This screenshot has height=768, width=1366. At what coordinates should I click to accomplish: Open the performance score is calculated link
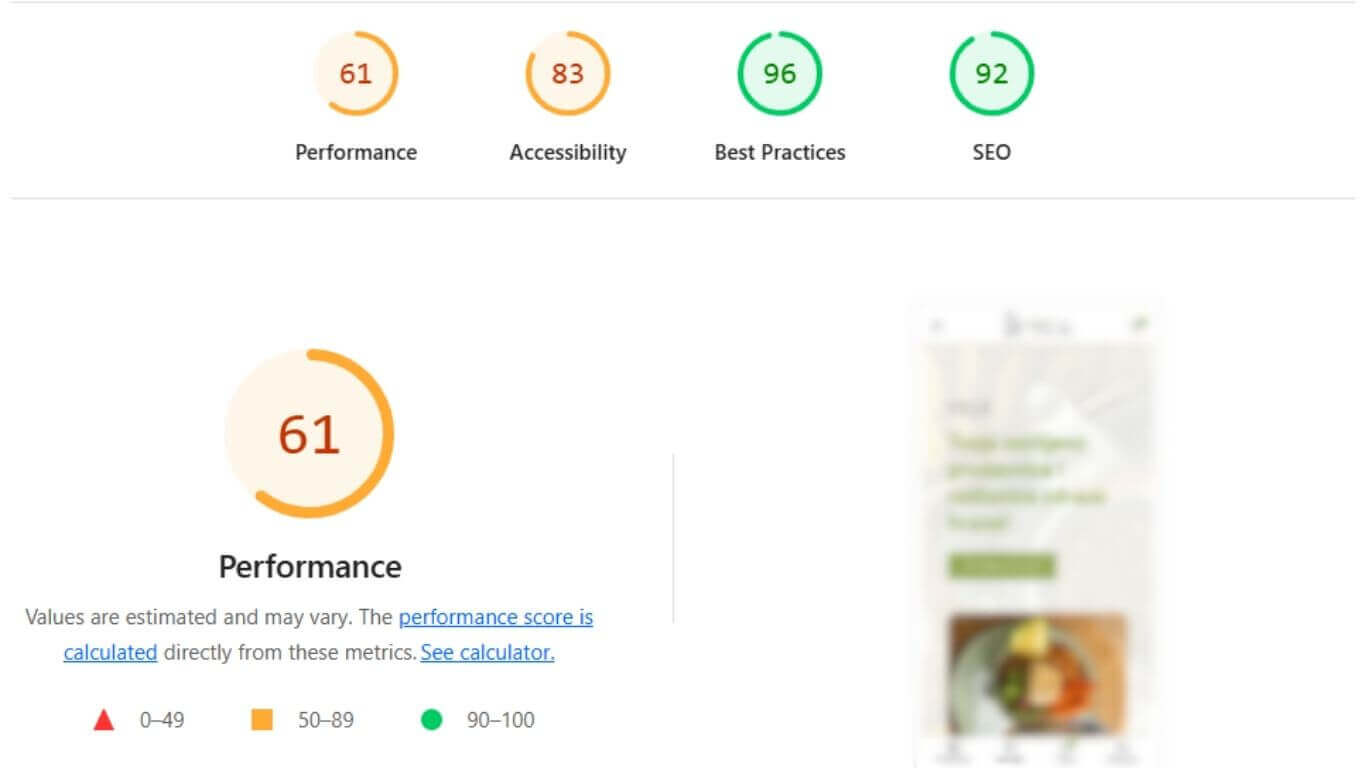(496, 617)
